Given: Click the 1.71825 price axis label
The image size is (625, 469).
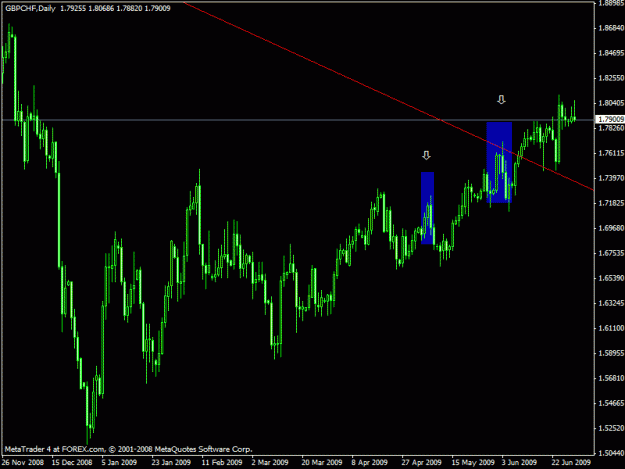Looking at the screenshot, I should pyautogui.click(x=611, y=203).
